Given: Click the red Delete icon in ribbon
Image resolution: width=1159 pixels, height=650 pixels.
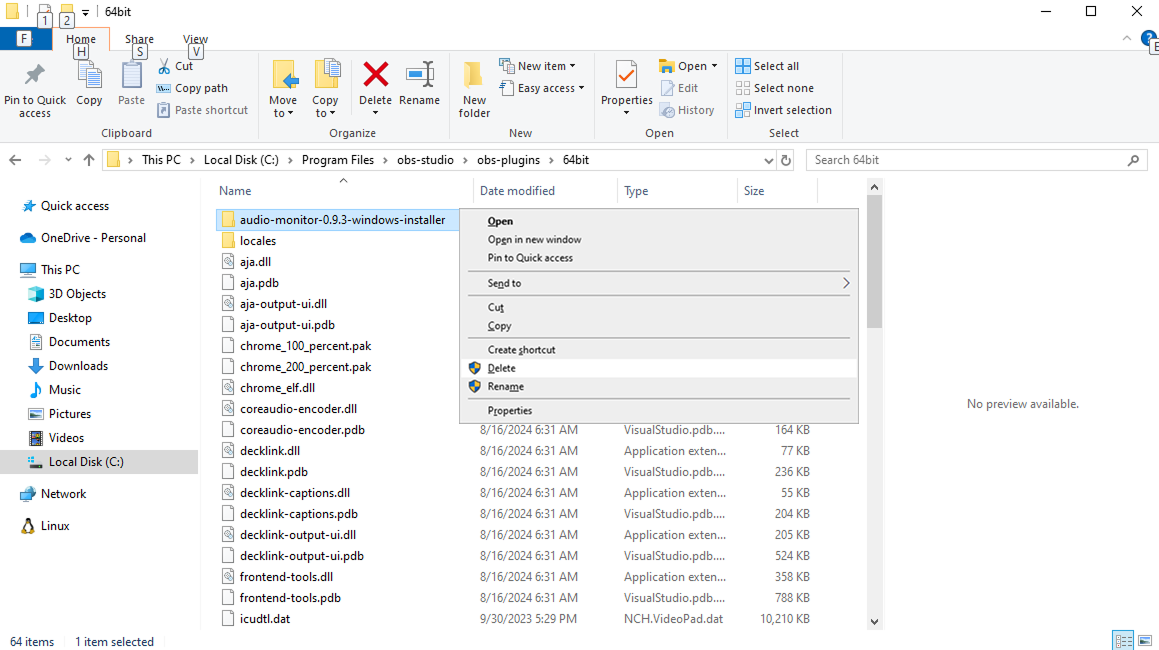Looking at the screenshot, I should [375, 75].
